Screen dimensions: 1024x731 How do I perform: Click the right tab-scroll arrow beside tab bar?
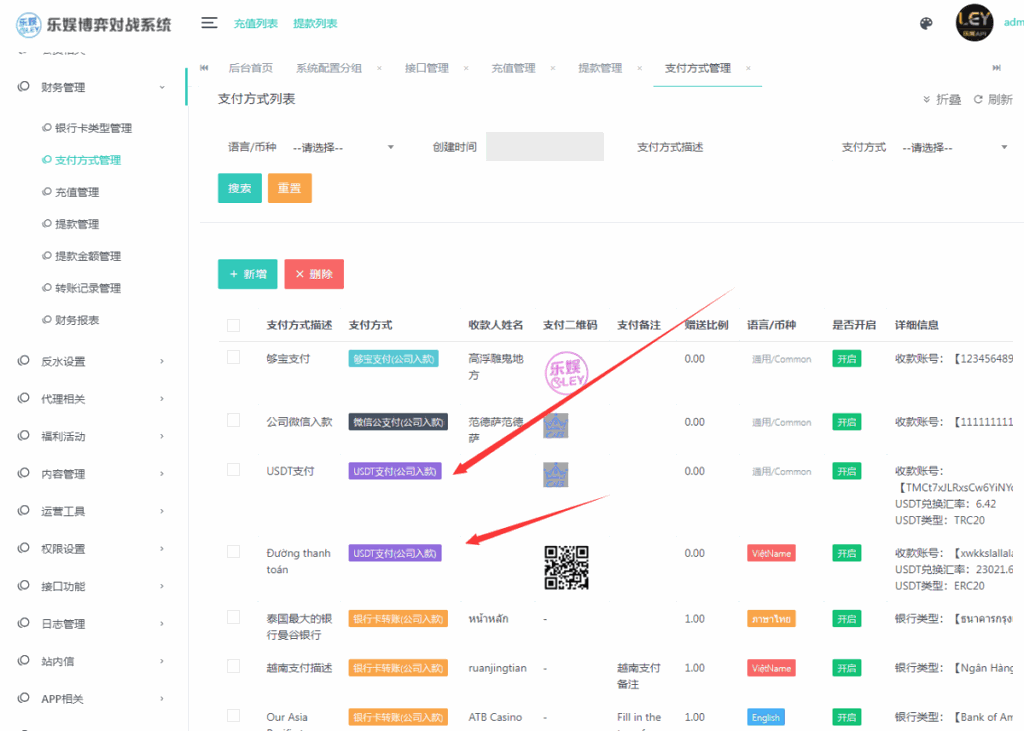point(994,66)
